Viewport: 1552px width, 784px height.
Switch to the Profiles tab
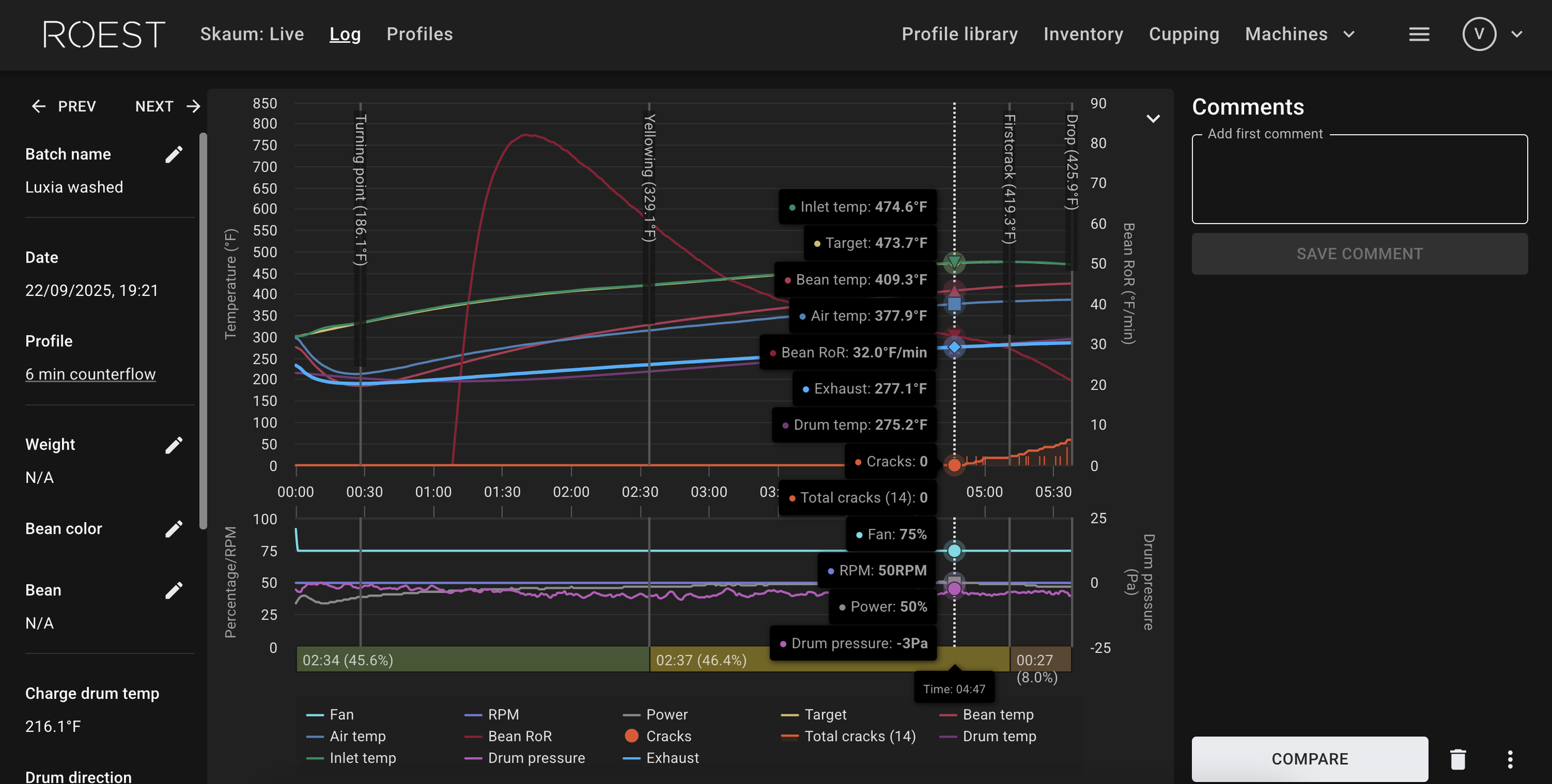(420, 34)
